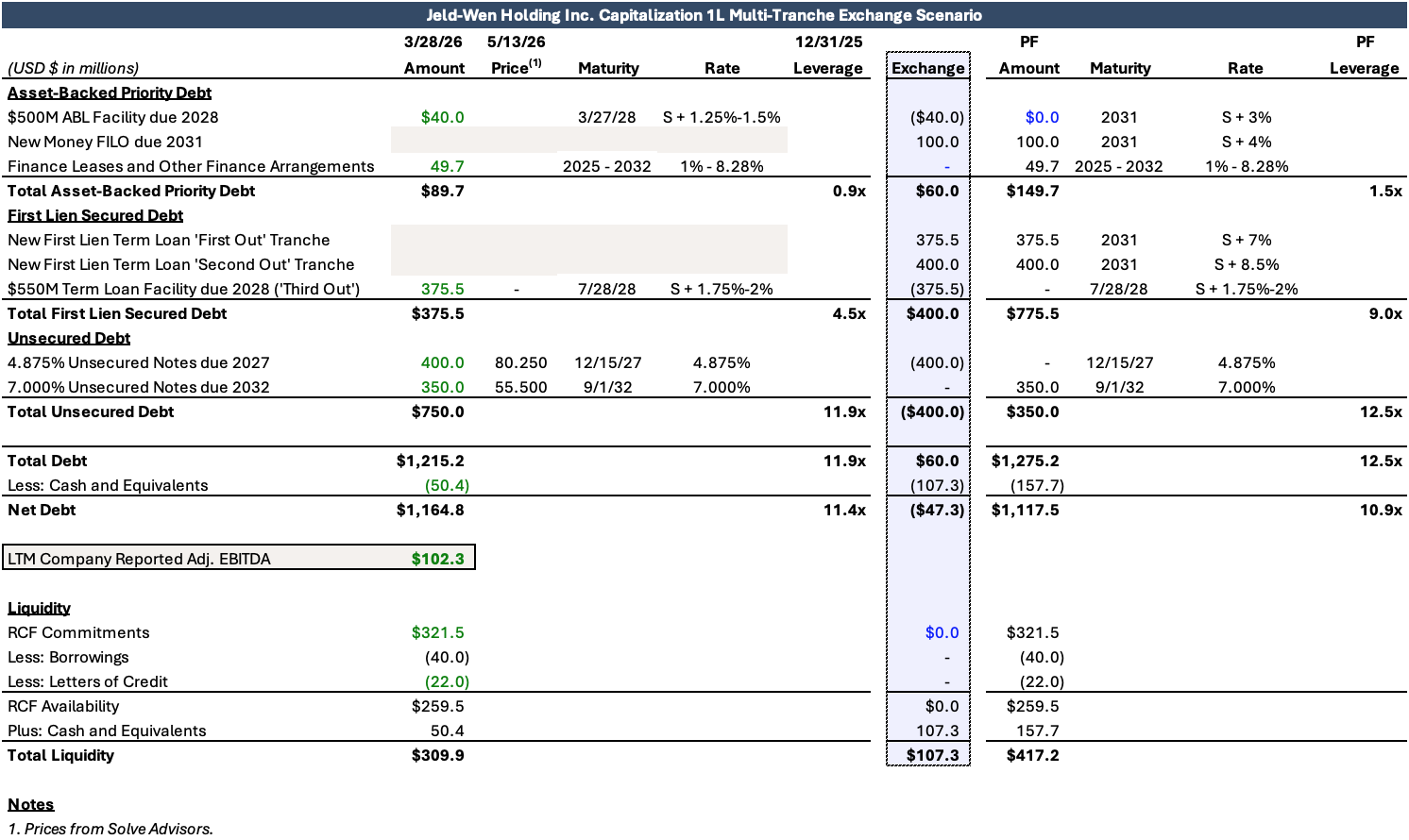Viewport: 1409px width, 840px height.
Task: Click the blue RCF Commitments exchange $0.0
Action: pyautogui.click(x=942, y=632)
